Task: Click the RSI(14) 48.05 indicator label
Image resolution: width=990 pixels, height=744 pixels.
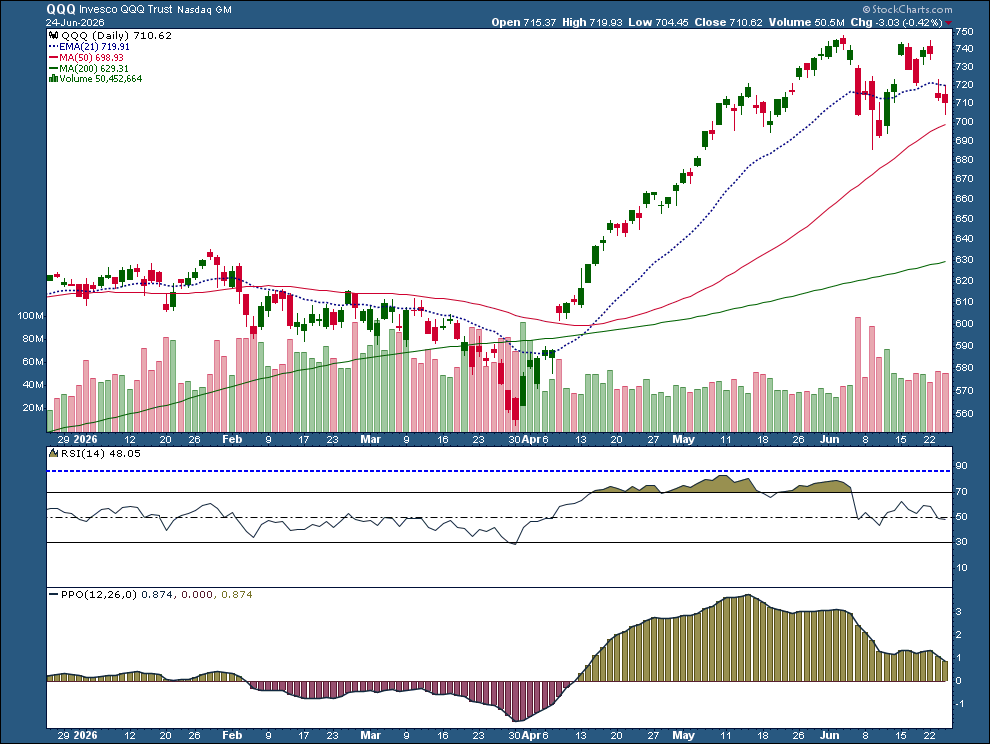Action: click(100, 453)
